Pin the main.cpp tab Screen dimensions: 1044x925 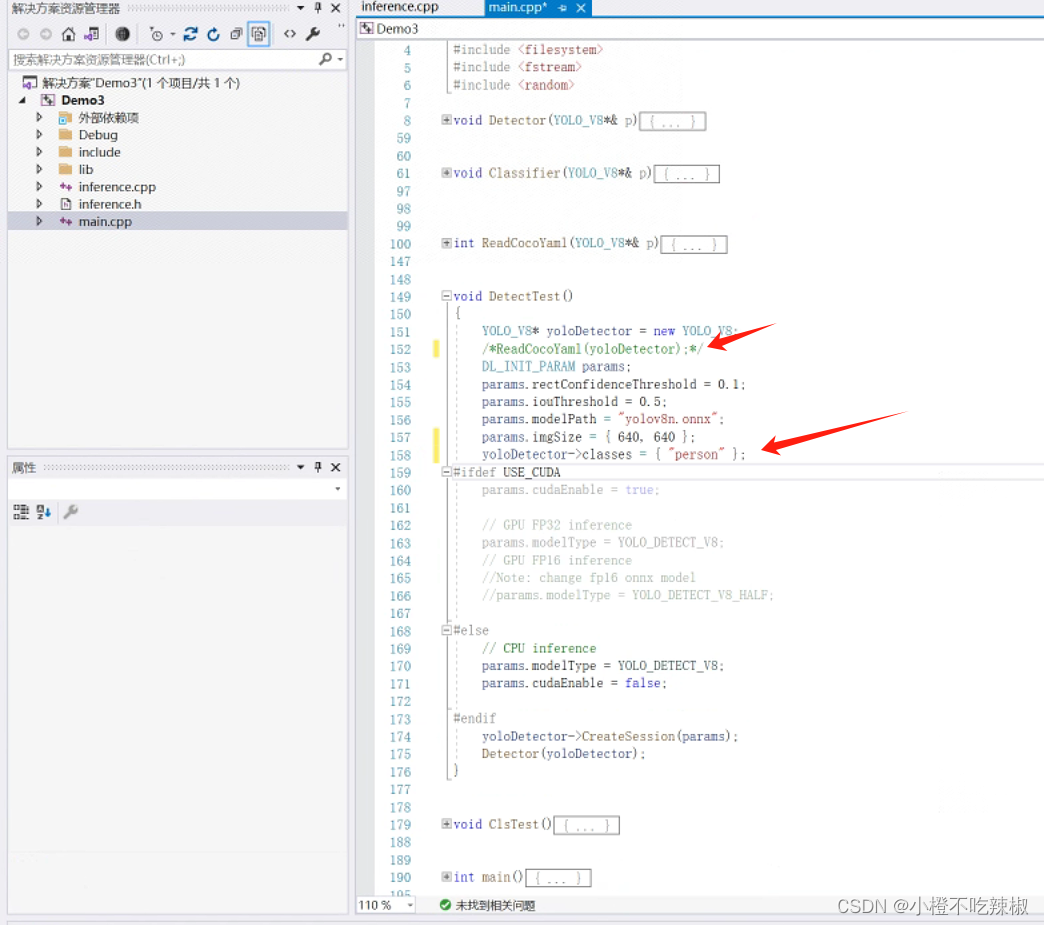click(563, 8)
